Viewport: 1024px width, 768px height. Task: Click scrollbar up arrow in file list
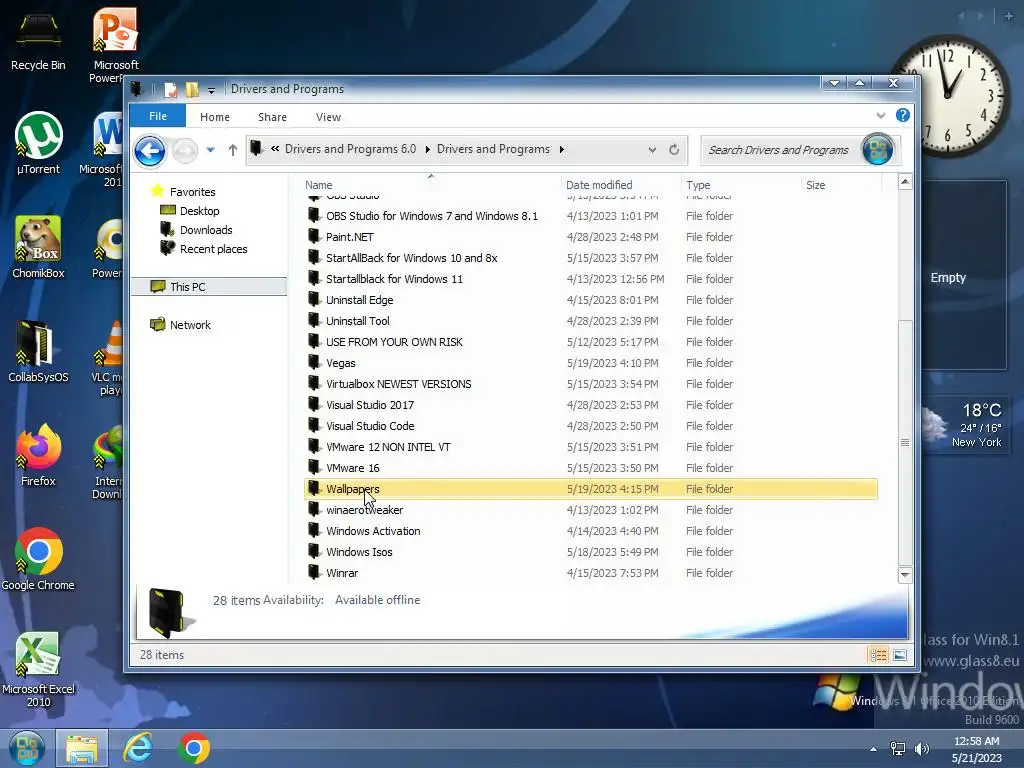(904, 182)
